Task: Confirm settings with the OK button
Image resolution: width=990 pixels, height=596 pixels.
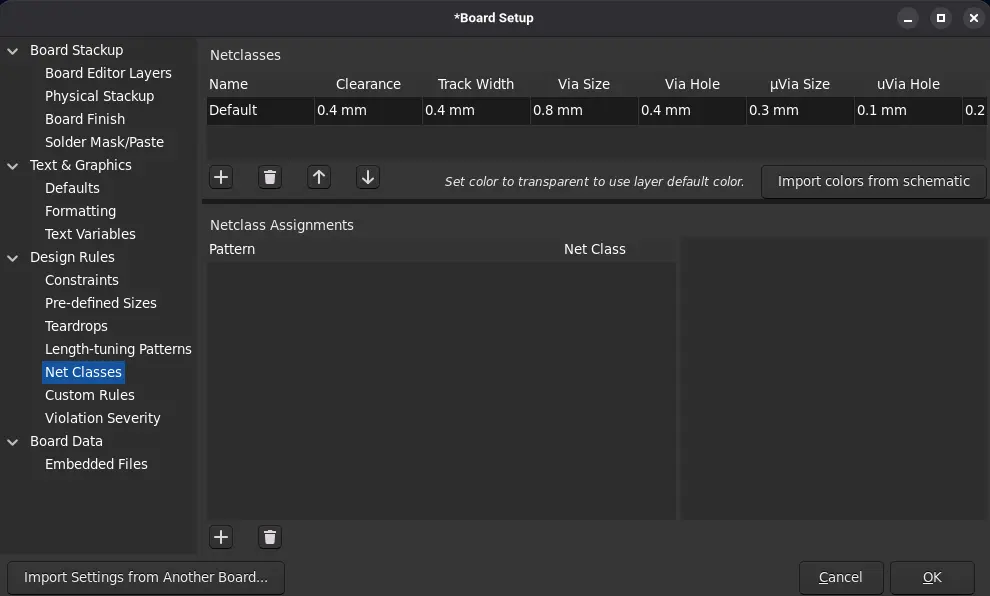Action: pos(932,578)
